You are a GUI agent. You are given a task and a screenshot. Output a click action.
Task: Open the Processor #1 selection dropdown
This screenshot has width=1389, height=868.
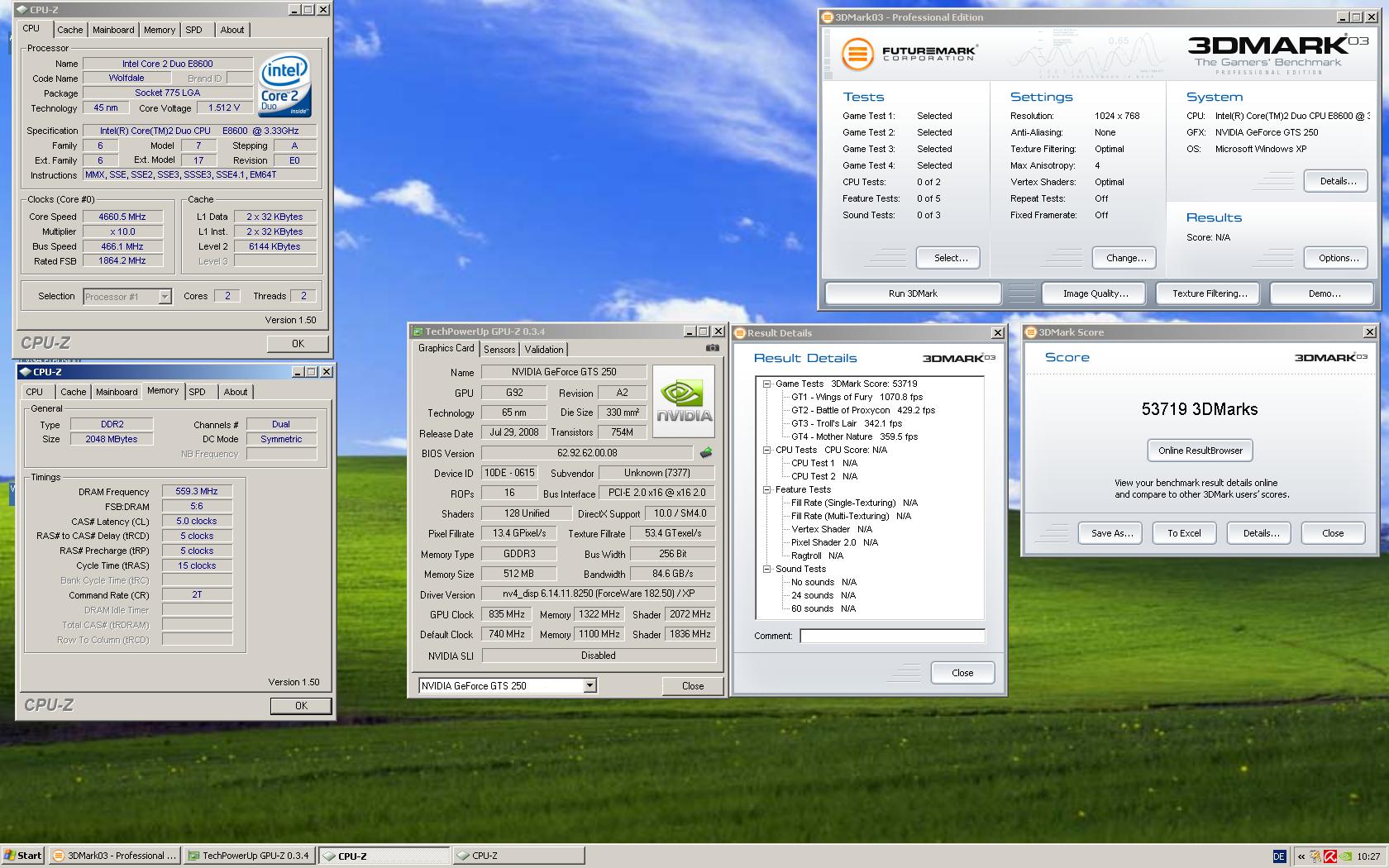pos(165,296)
